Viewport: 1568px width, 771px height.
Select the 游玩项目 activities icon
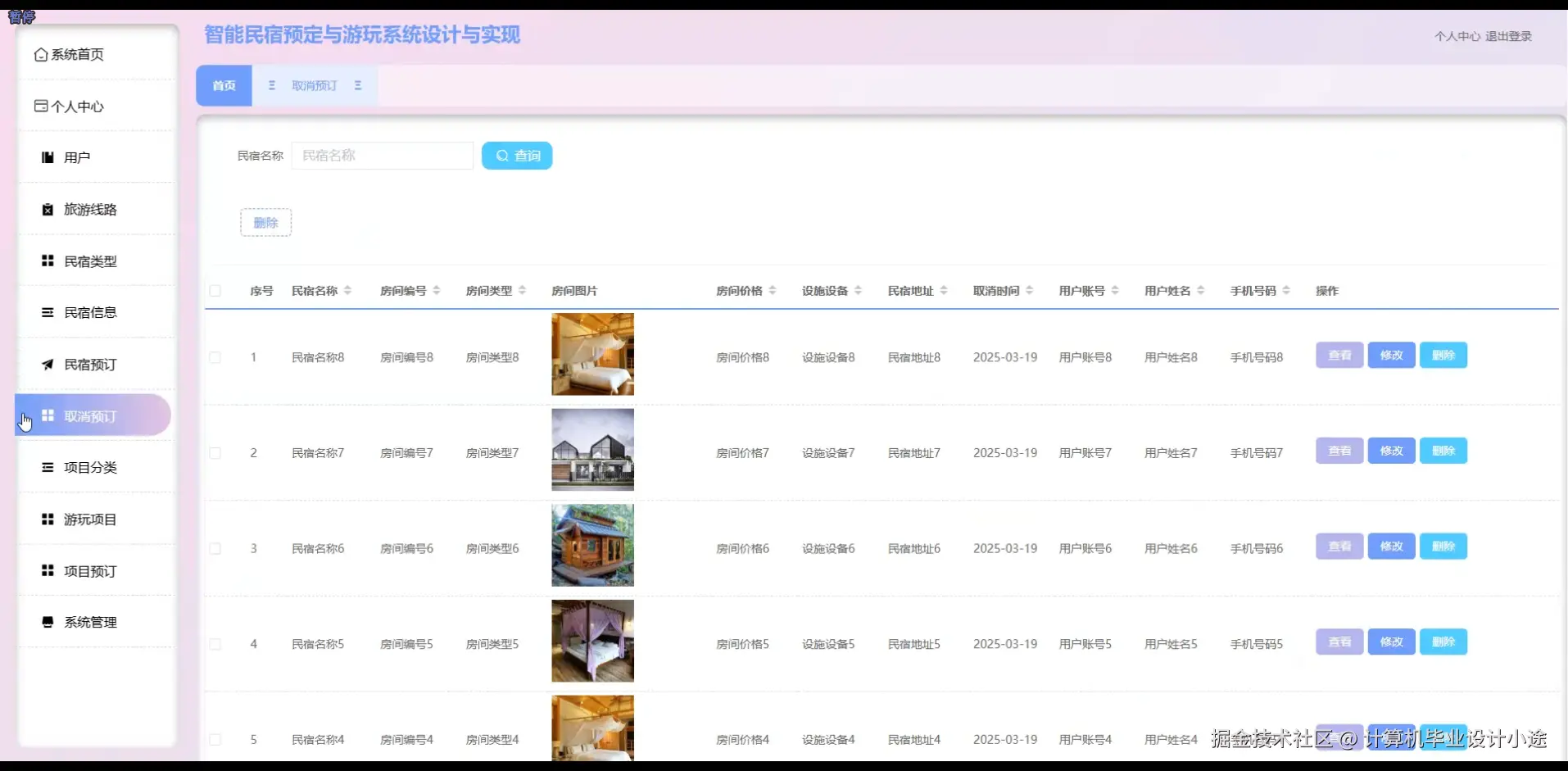(47, 519)
